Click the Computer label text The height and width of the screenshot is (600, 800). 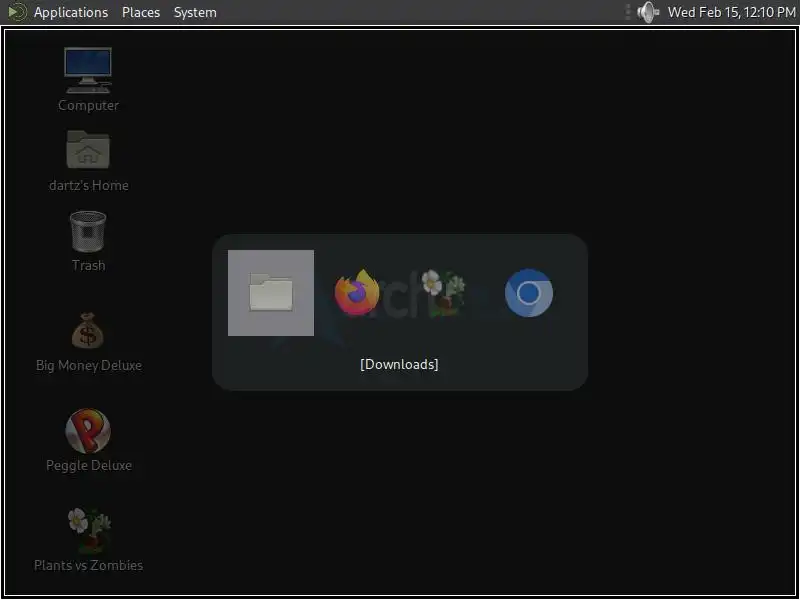88,105
